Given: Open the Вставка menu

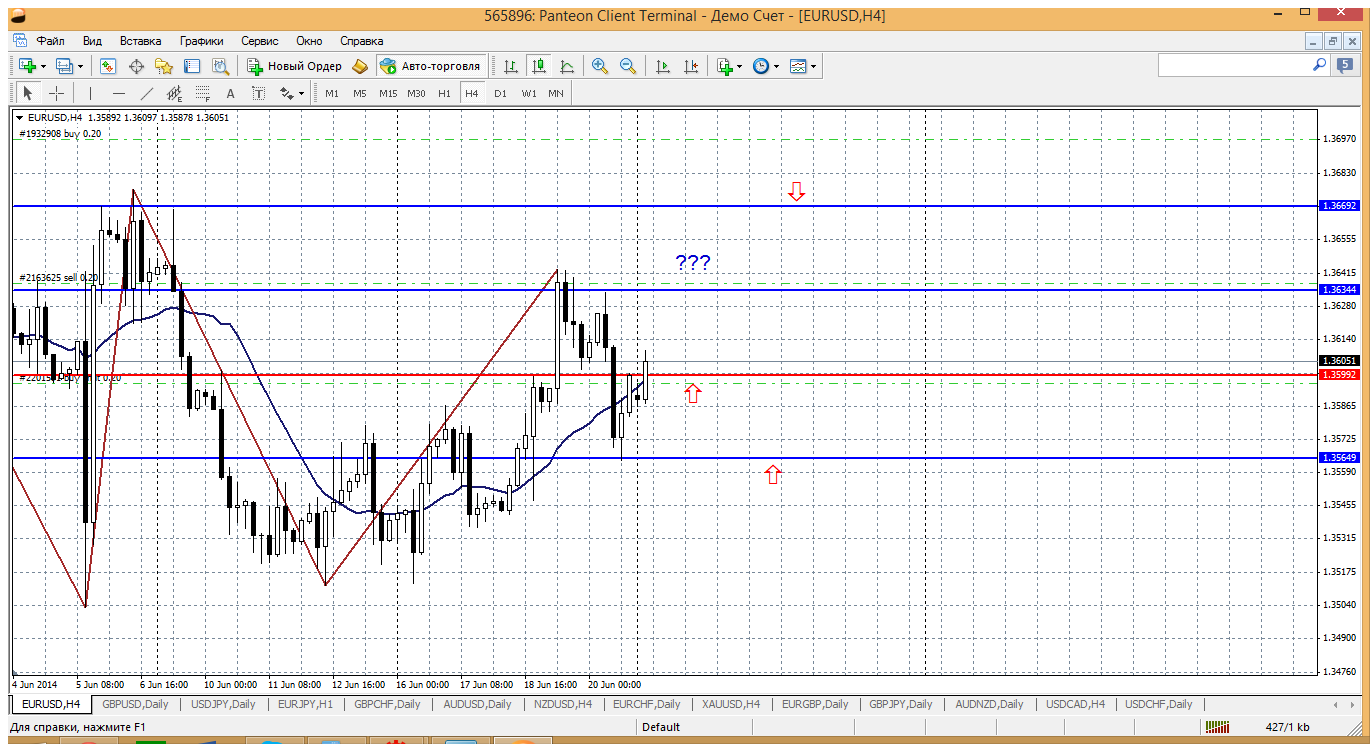Looking at the screenshot, I should coord(140,41).
